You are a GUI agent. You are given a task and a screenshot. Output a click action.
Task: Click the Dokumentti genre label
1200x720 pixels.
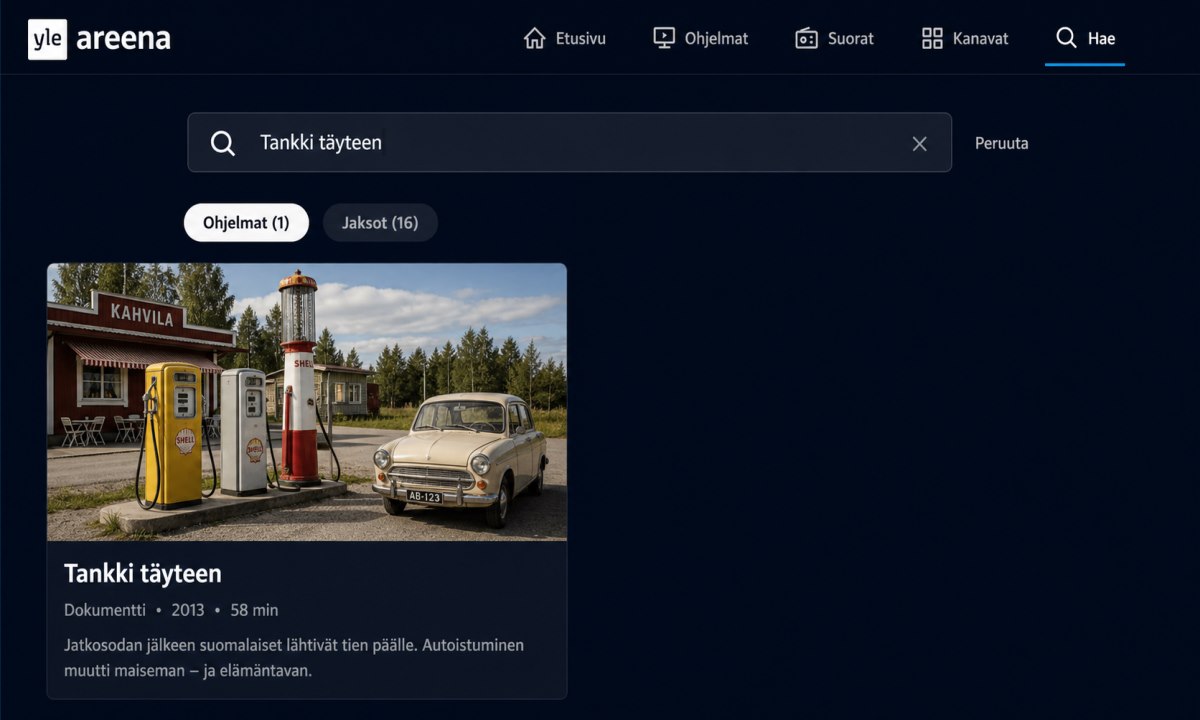pos(105,610)
